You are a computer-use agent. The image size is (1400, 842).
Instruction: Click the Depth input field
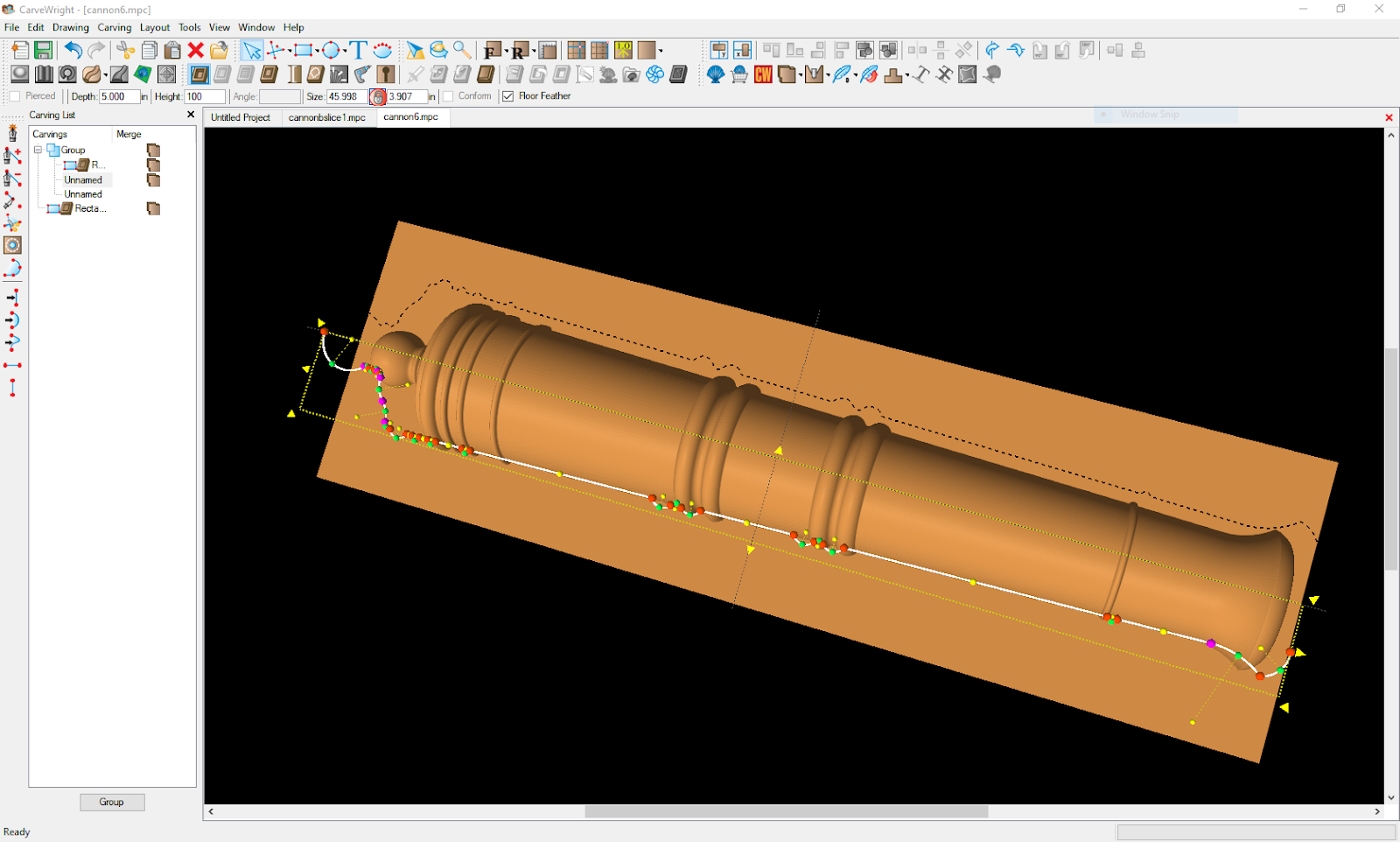pos(118,96)
